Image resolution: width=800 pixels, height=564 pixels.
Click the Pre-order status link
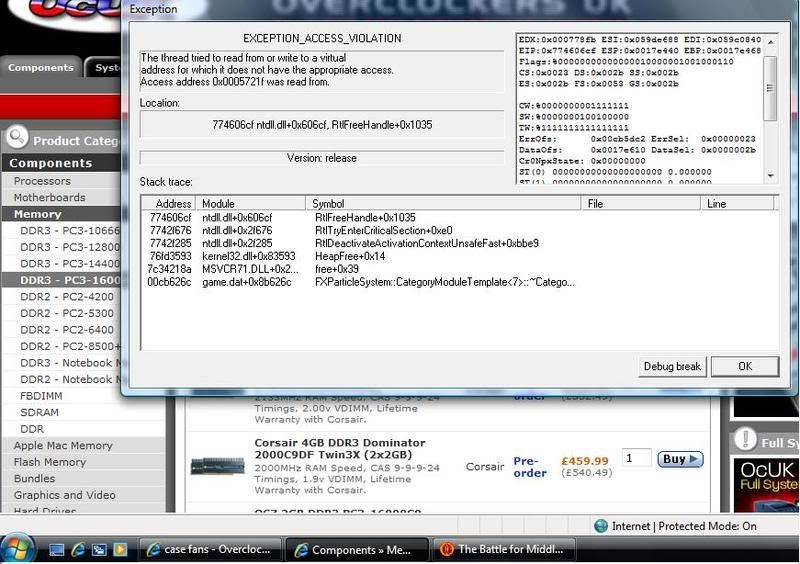click(x=530, y=467)
